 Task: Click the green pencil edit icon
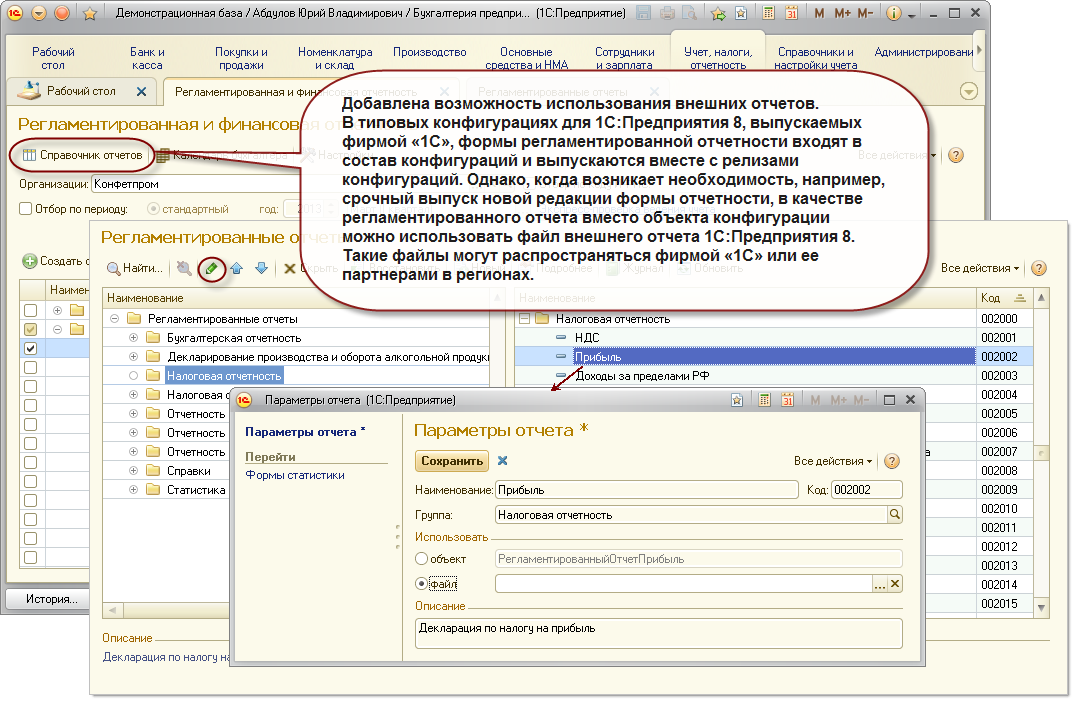(211, 268)
